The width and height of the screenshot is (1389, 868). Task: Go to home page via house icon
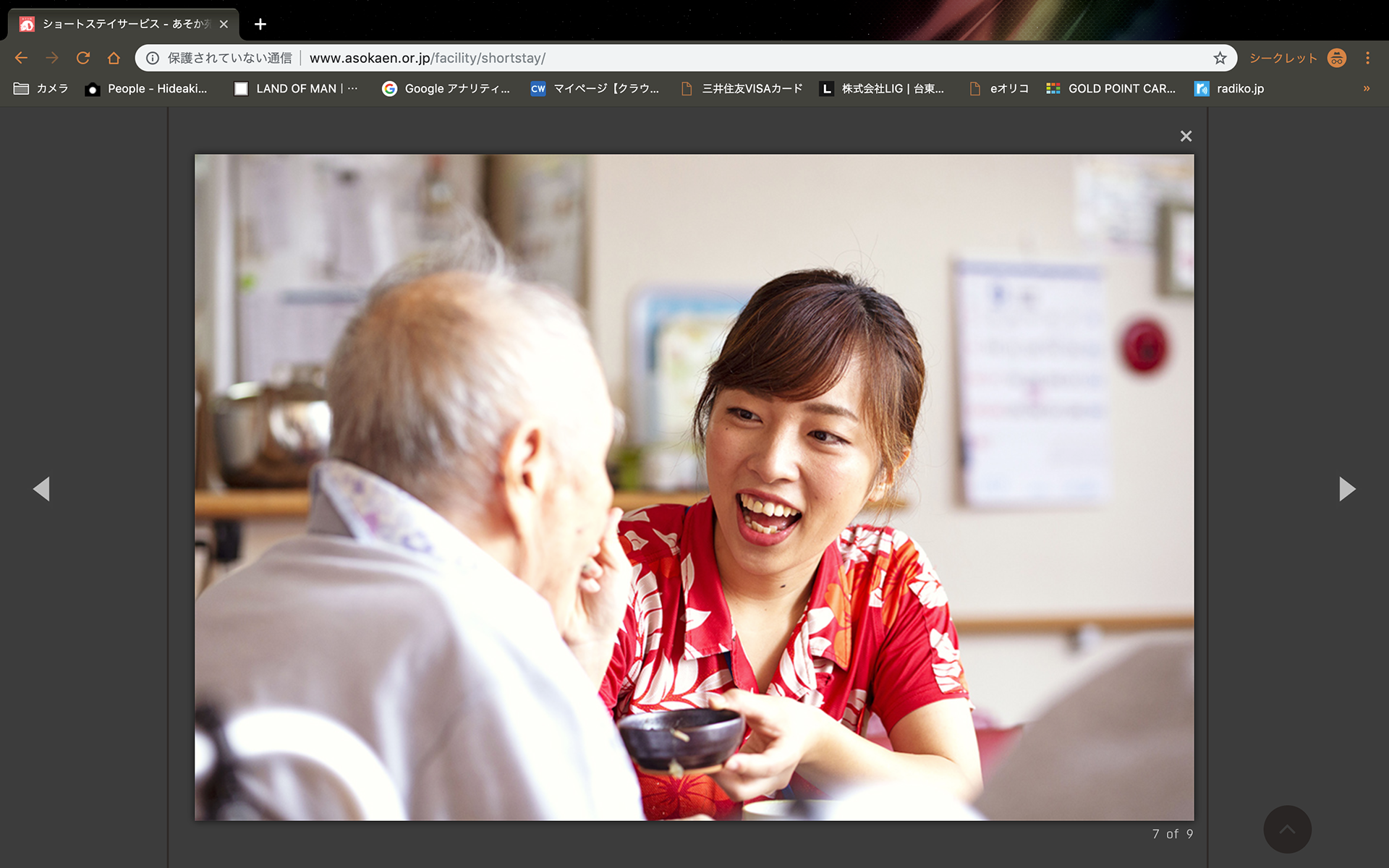[114, 58]
